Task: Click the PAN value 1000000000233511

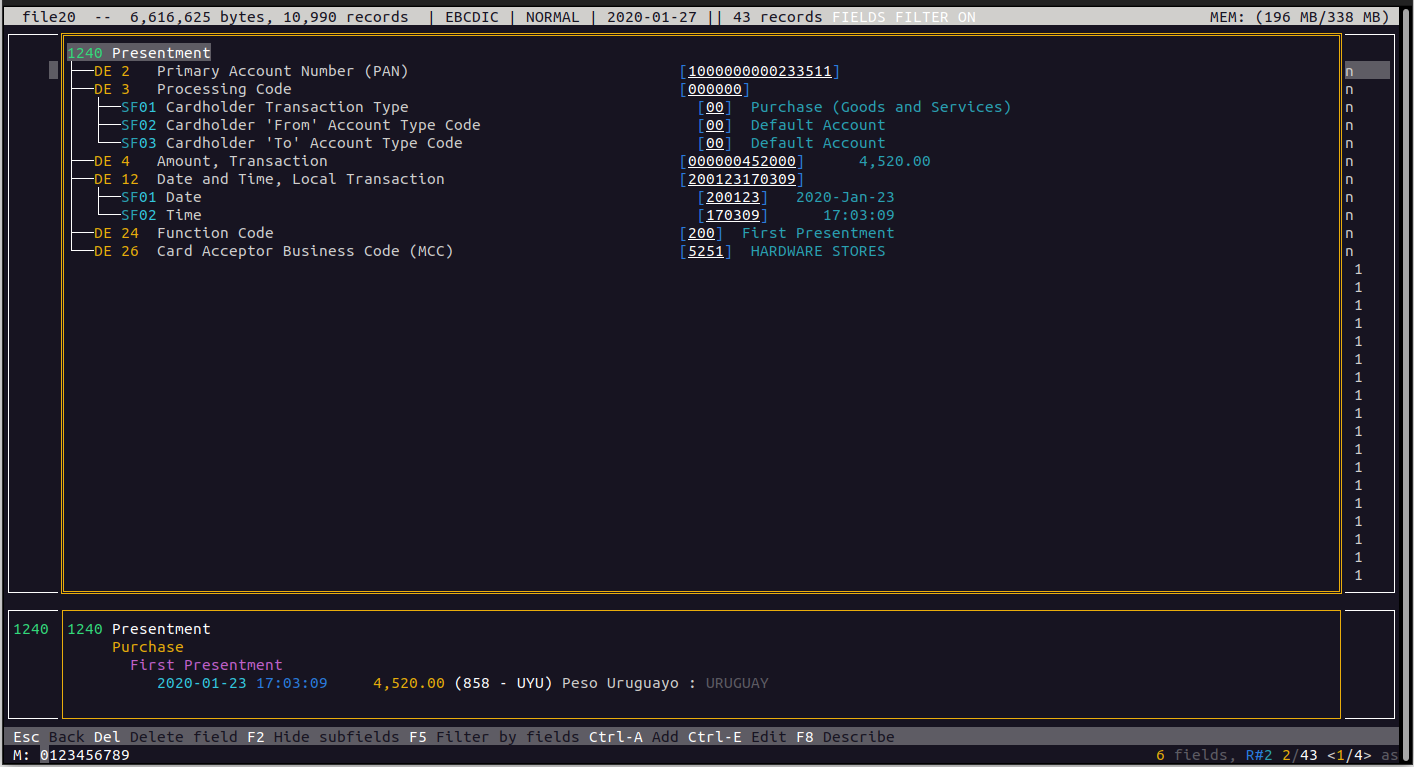Action: 759,71
